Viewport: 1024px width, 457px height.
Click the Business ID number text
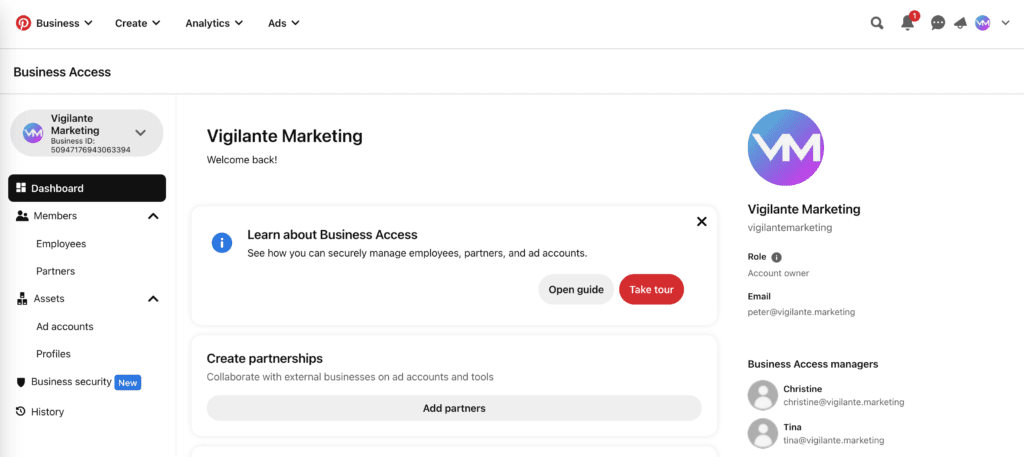(x=91, y=150)
